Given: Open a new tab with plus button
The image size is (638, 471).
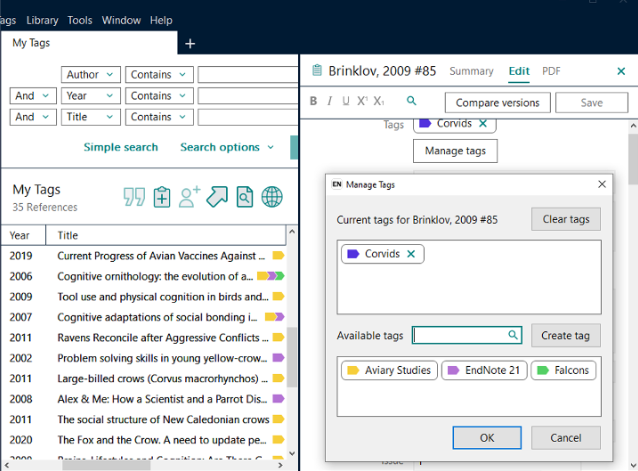Looking at the screenshot, I should [x=190, y=43].
